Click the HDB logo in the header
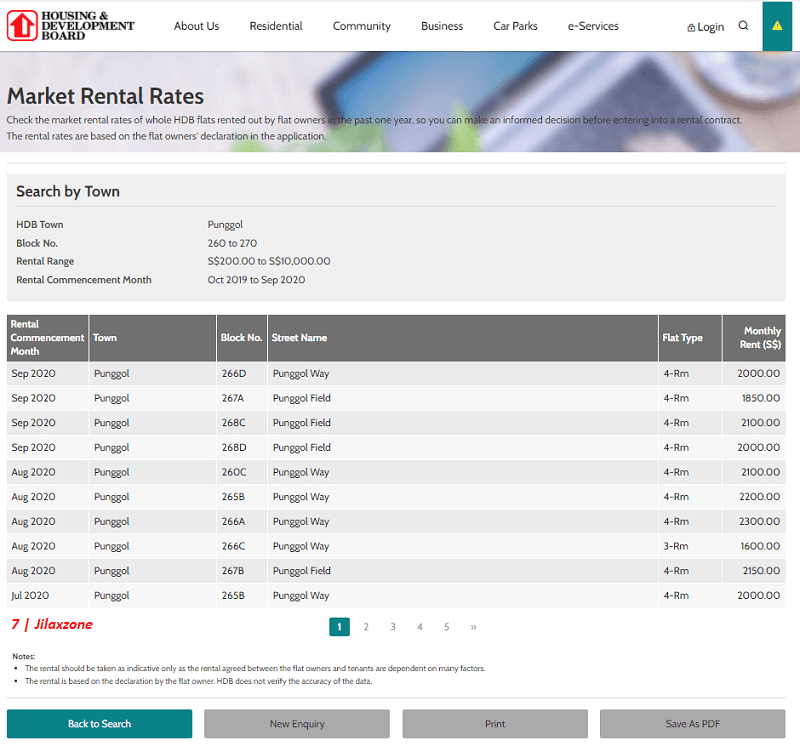Image resolution: width=800 pixels, height=746 pixels. [x=71, y=26]
